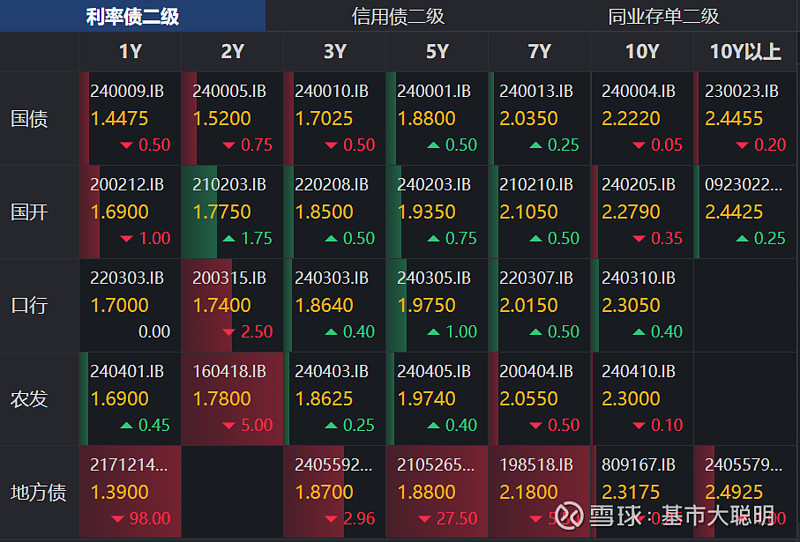Open bond 200315.IB cell
Image resolution: width=800 pixels, height=542 pixels.
233,305
